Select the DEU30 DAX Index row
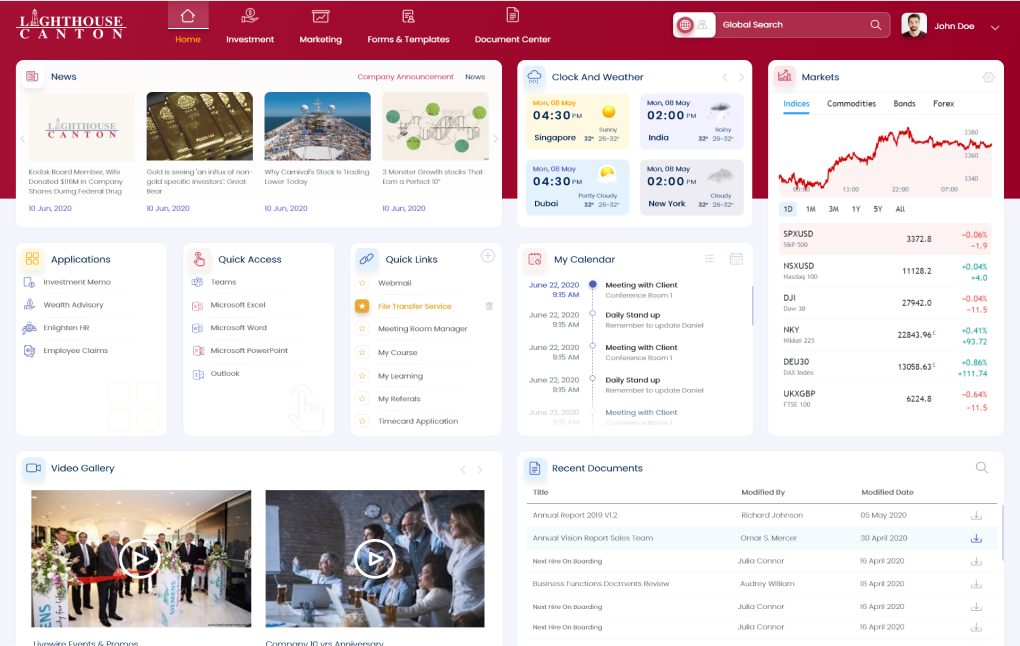Viewport: 1020px width, 646px height. [x=885, y=367]
